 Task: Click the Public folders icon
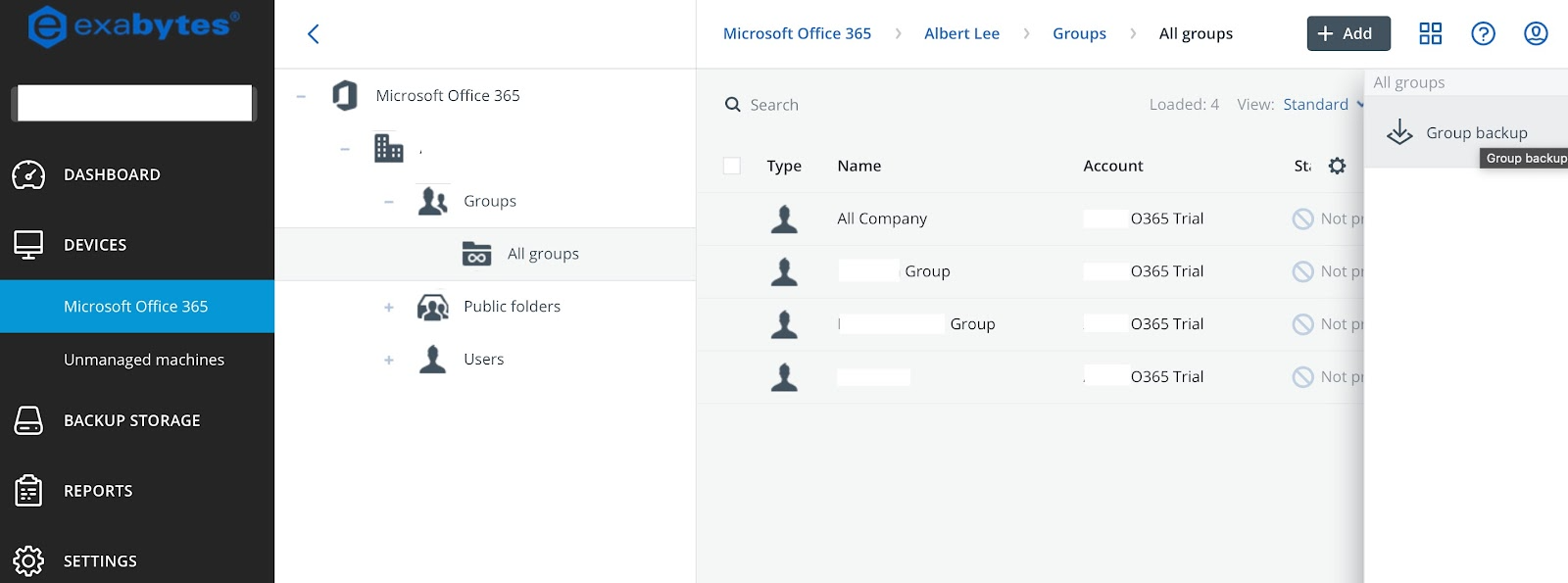(x=433, y=307)
